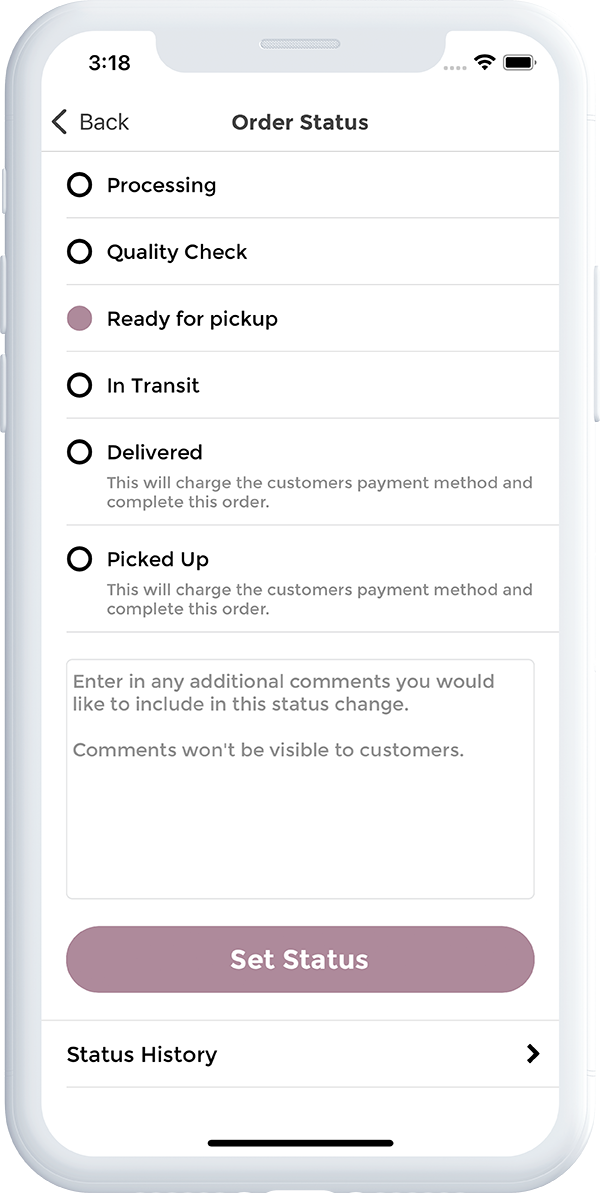Tap the status bar clock showing 3:18
This screenshot has width=600, height=1193.
pyautogui.click(x=109, y=62)
